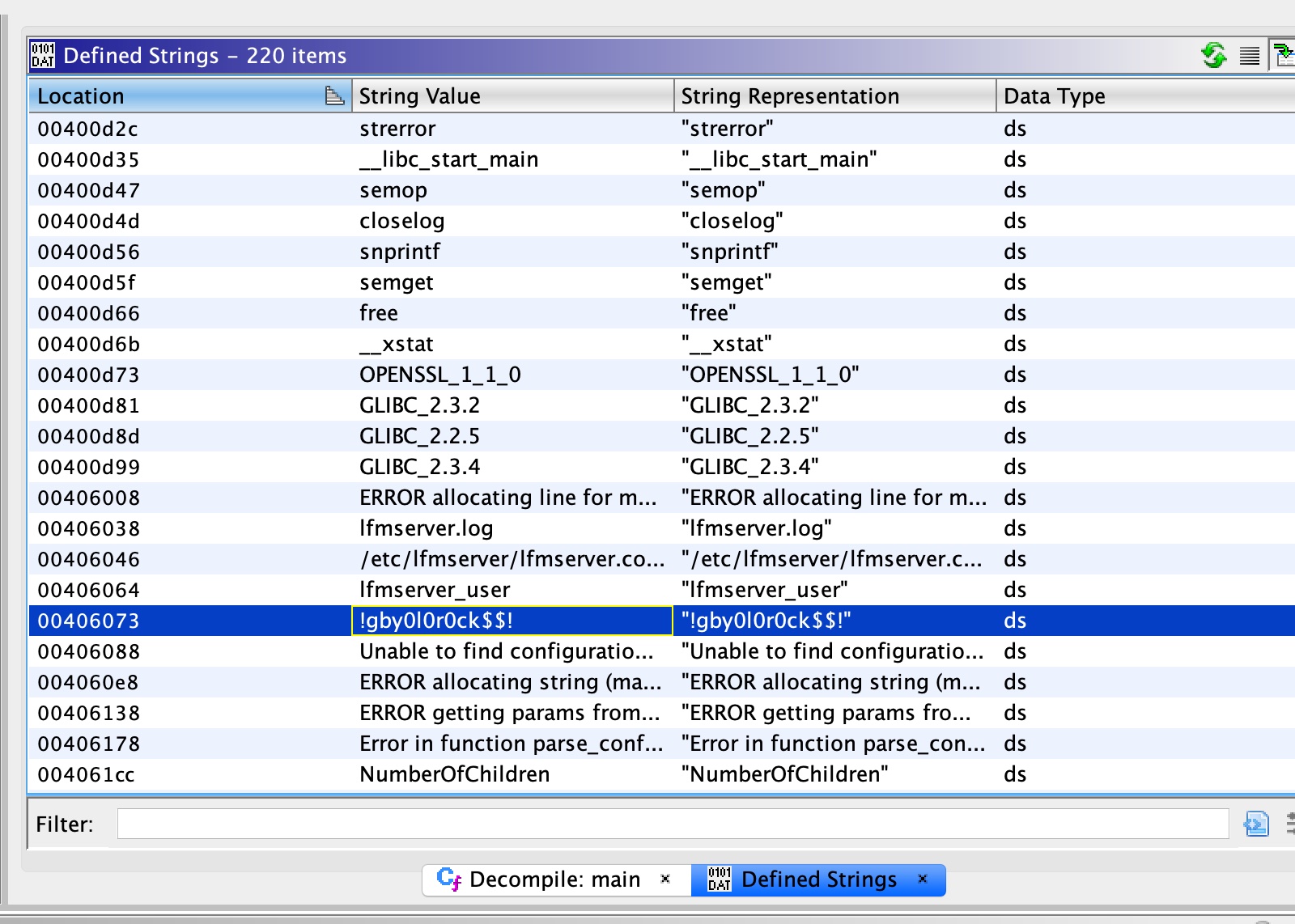Click the free string value cell
This screenshot has height=924, width=1295.
click(512, 313)
